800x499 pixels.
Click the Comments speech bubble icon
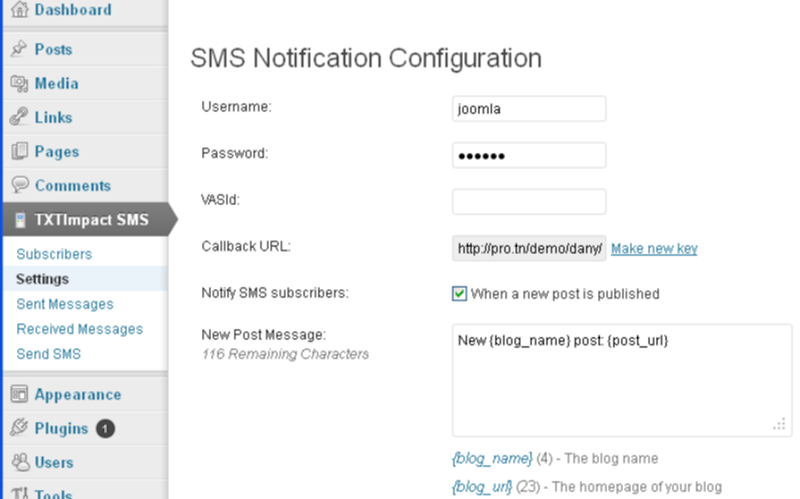(x=19, y=185)
